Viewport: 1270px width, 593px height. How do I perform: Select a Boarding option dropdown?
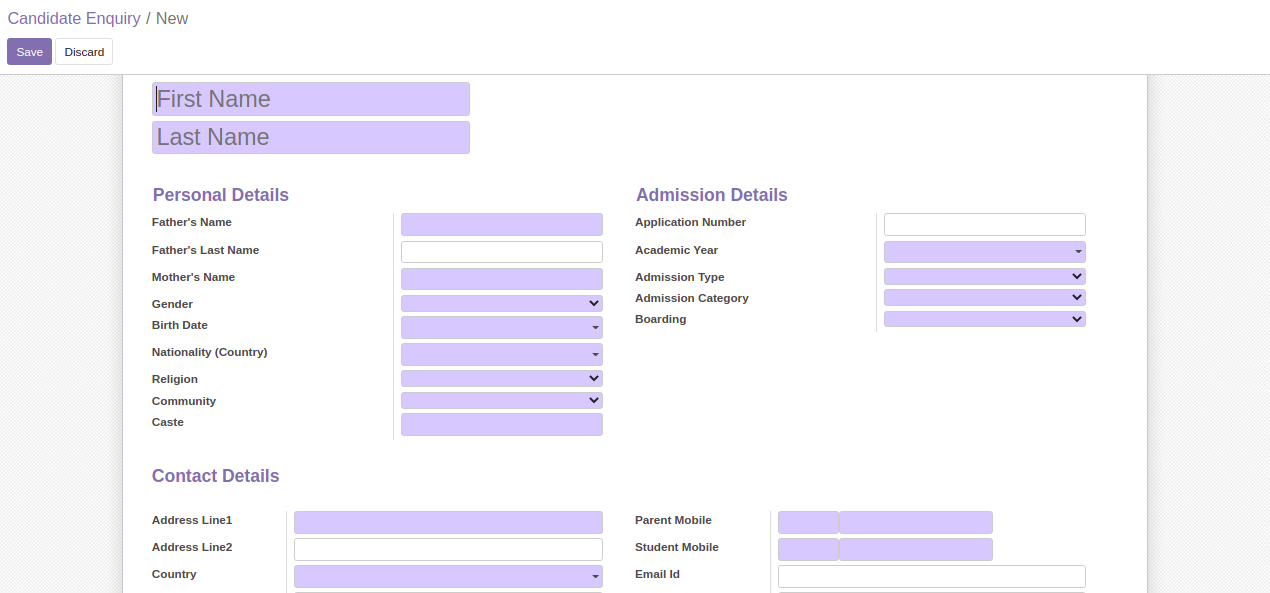pos(984,320)
